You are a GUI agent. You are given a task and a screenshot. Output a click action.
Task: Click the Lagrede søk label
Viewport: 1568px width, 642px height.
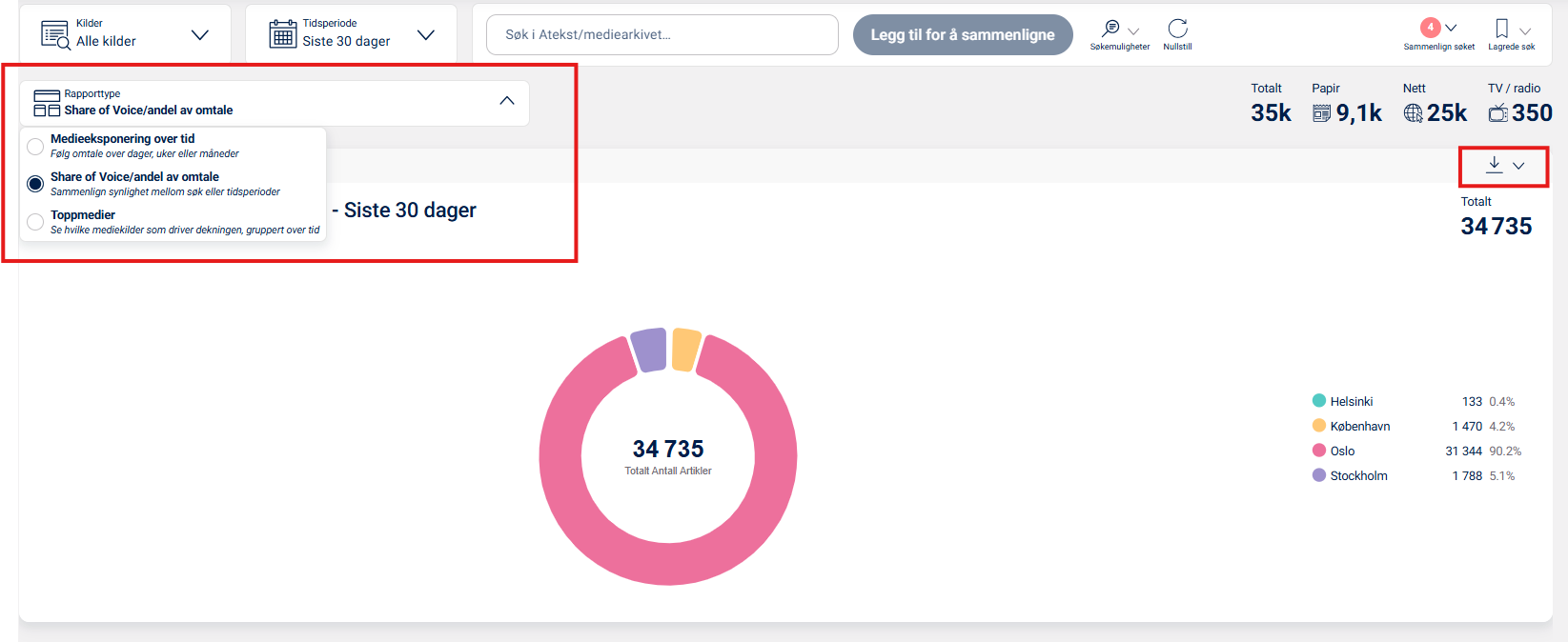1512,47
